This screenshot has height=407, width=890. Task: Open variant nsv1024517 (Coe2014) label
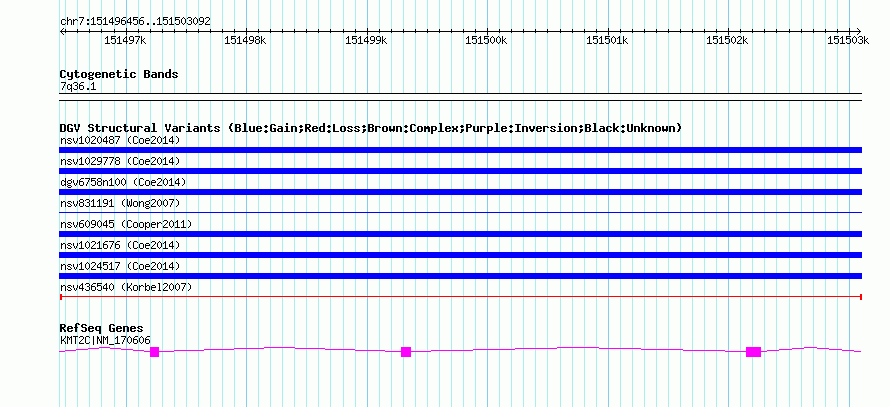(120, 266)
